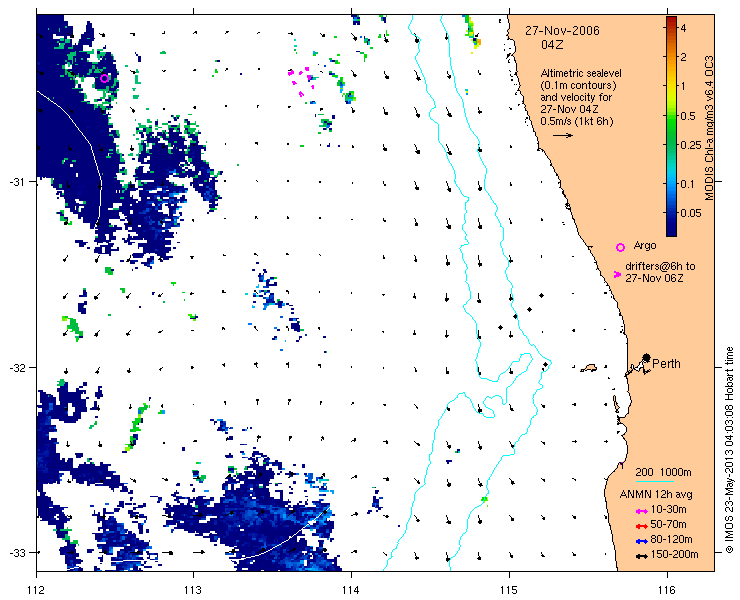The width and height of the screenshot is (740, 600).
Task: Click the Rottnest Island shape west of Perth
Action: (x=589, y=367)
